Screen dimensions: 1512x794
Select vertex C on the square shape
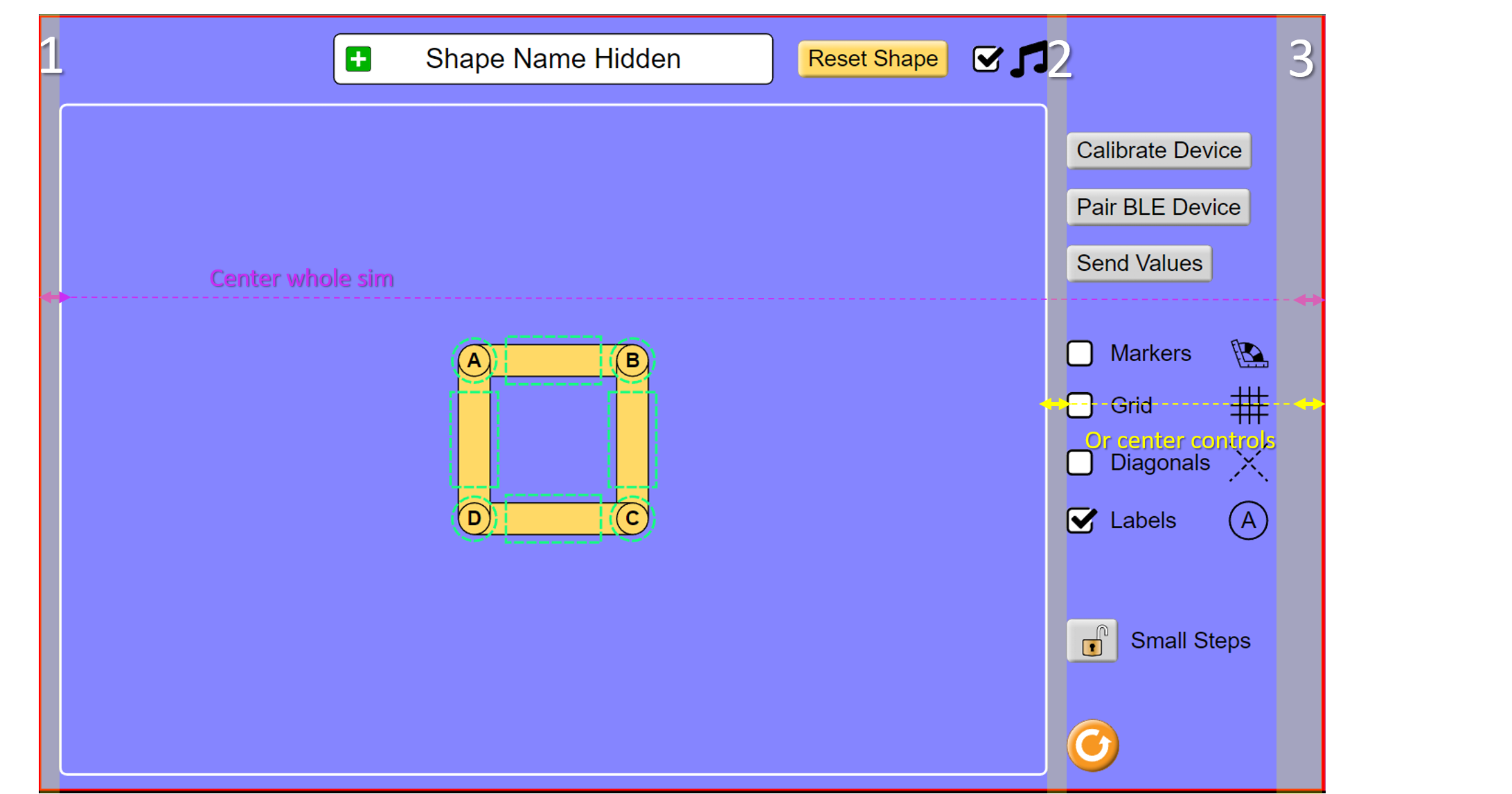point(631,518)
